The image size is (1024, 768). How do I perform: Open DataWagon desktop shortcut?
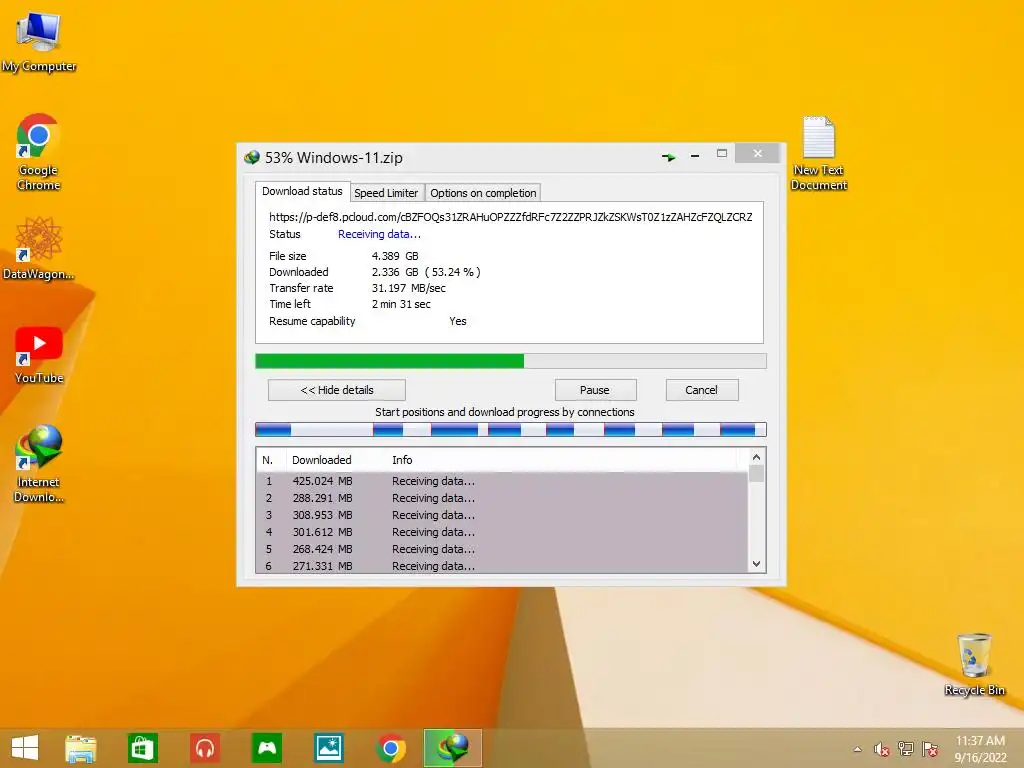click(x=38, y=249)
